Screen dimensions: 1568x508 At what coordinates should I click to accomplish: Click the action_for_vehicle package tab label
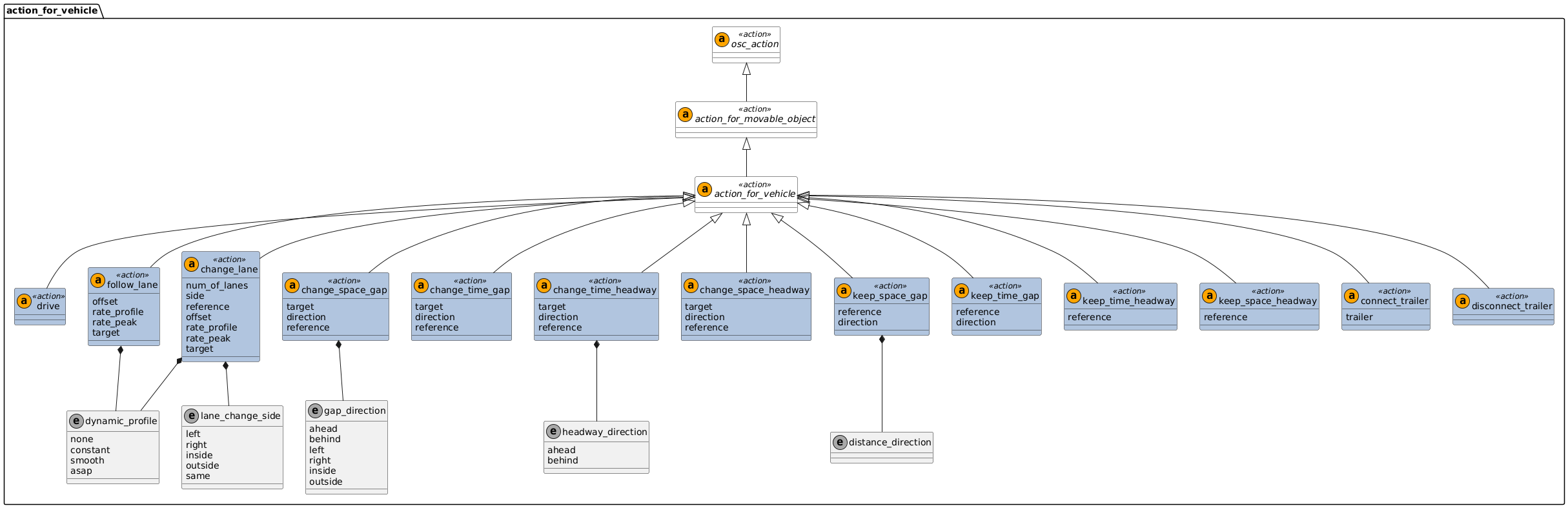[52, 10]
